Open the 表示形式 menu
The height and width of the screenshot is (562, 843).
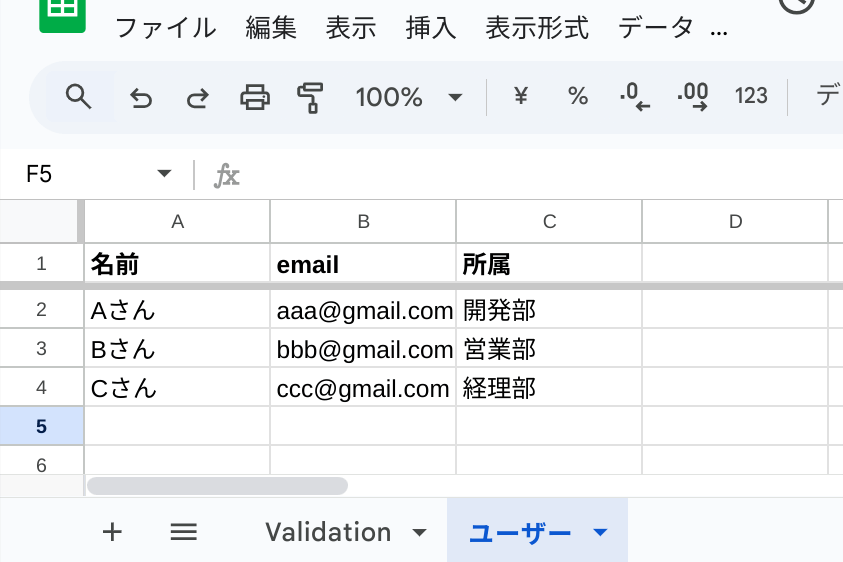coord(537,28)
